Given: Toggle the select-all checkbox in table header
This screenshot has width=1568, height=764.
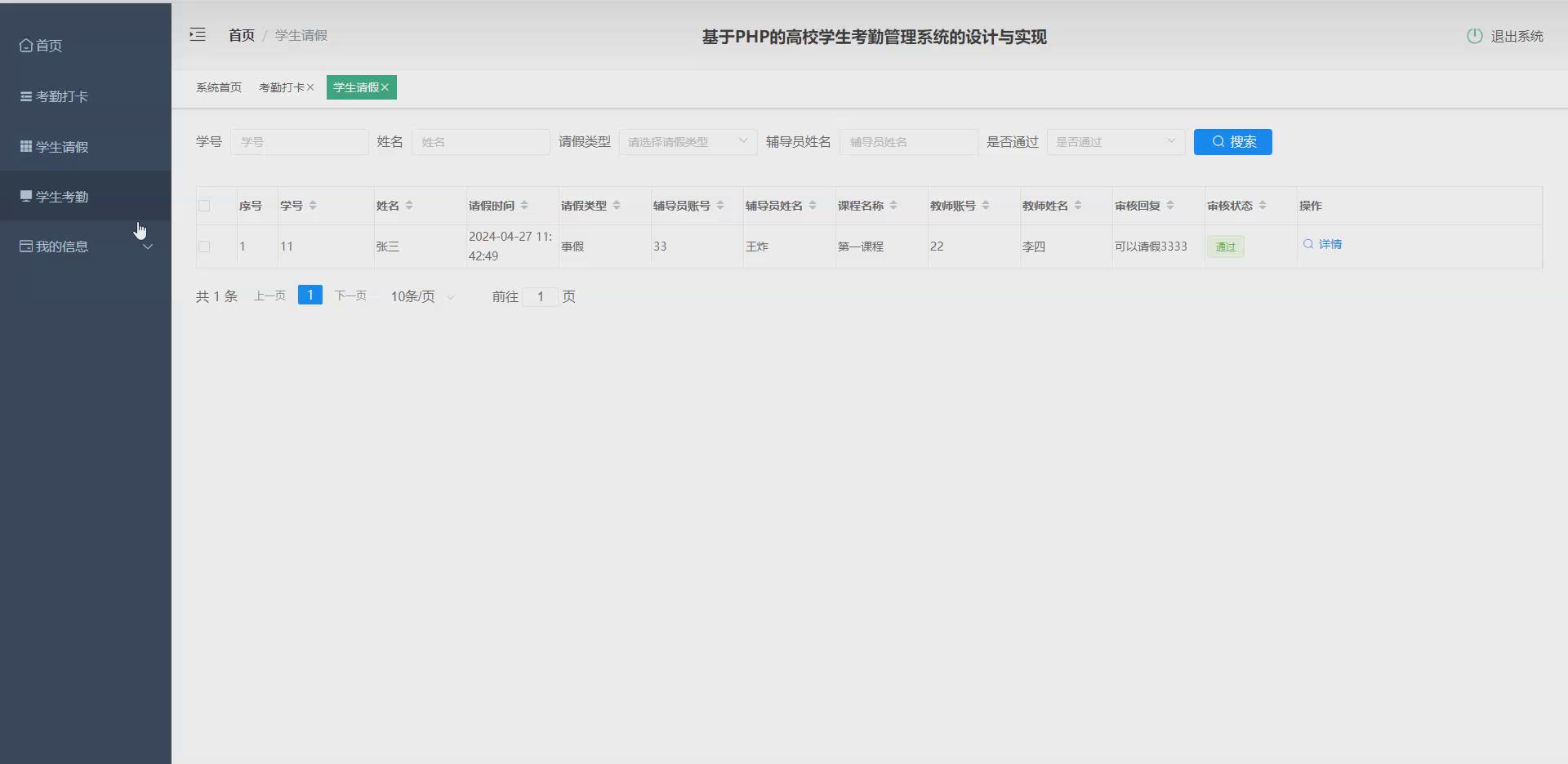Looking at the screenshot, I should (x=204, y=206).
